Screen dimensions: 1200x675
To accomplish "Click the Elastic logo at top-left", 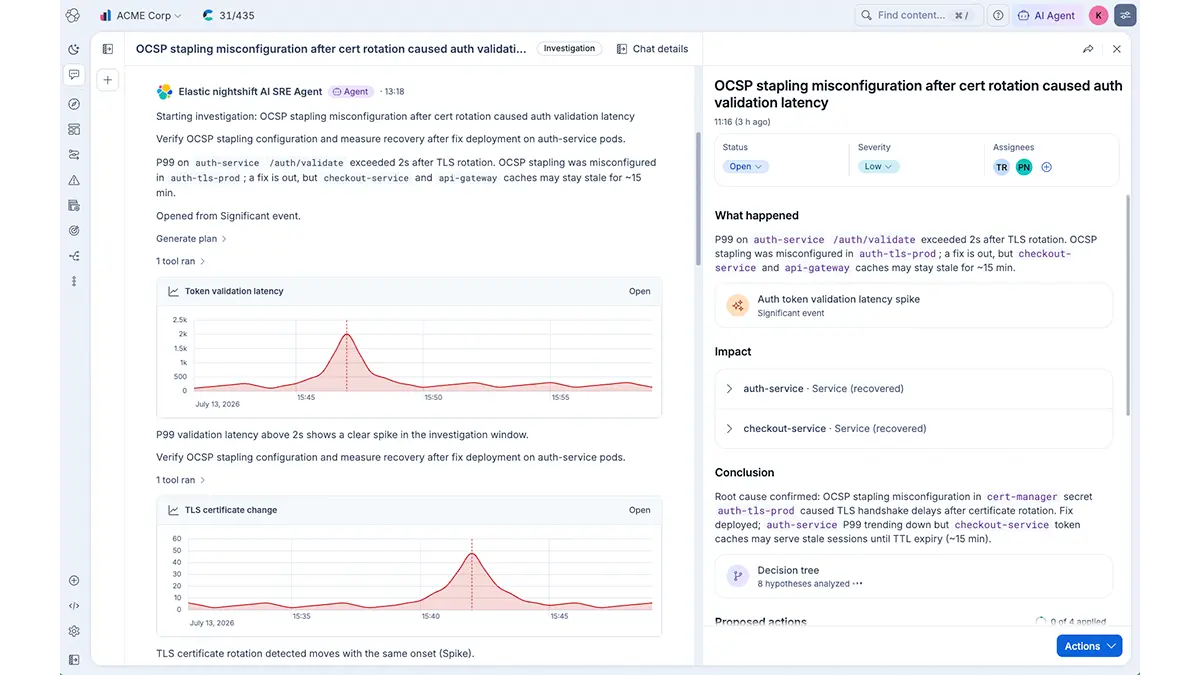I will click(x=72, y=15).
